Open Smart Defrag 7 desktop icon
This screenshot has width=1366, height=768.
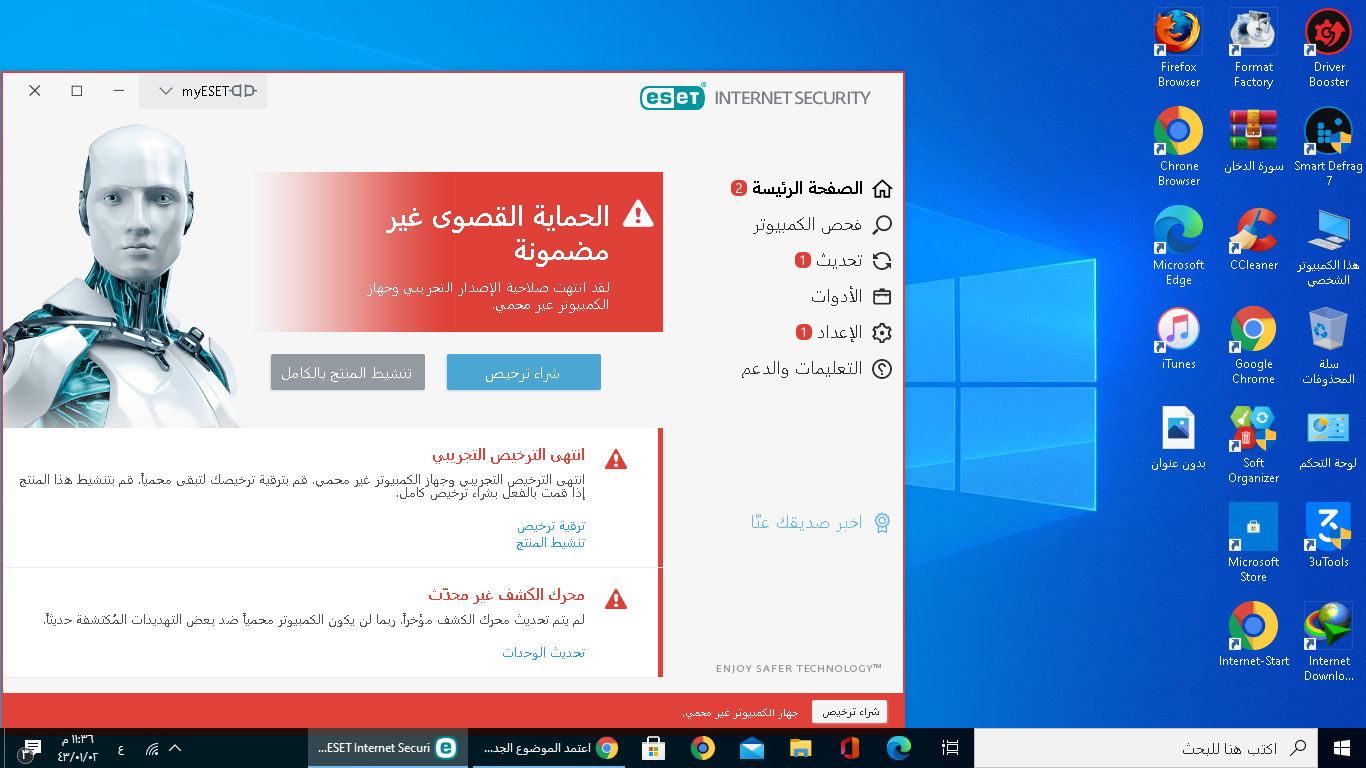click(1328, 147)
